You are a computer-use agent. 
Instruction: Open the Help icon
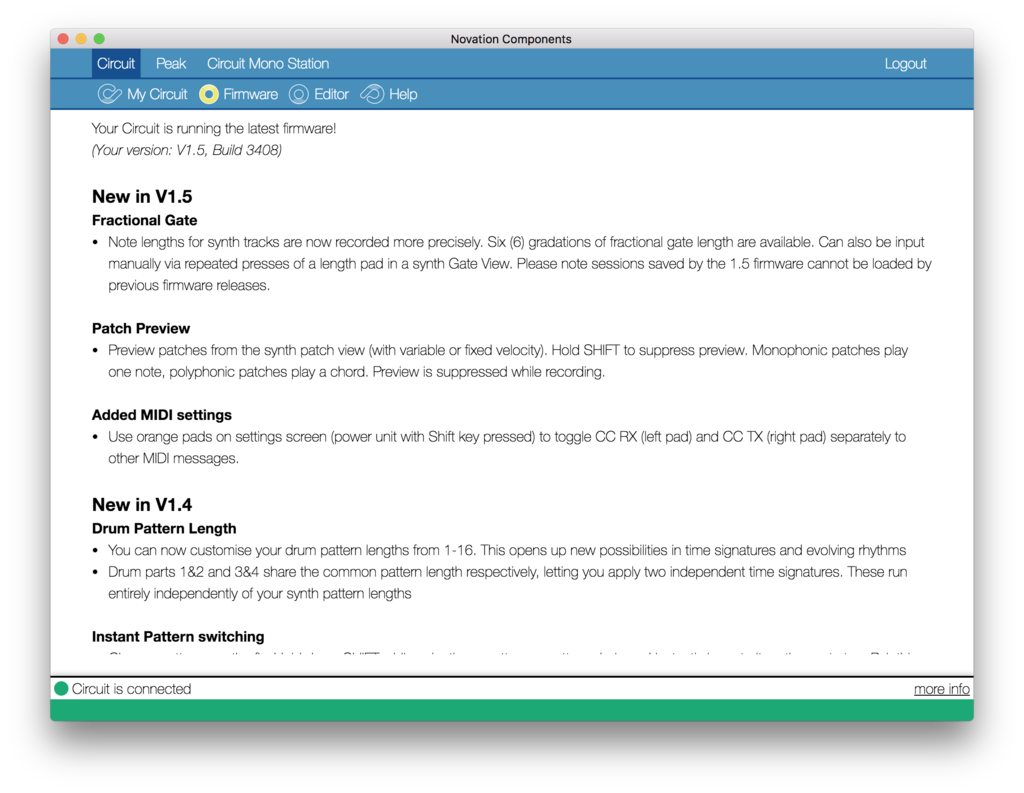coord(372,94)
